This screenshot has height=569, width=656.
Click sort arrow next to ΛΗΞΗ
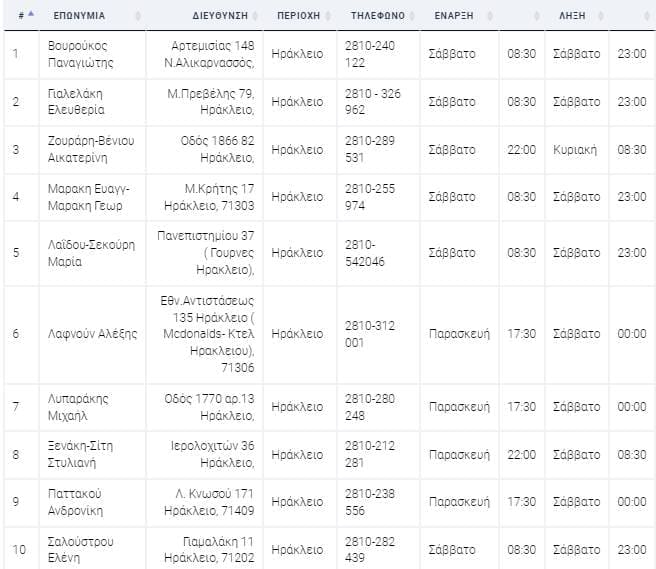point(601,16)
